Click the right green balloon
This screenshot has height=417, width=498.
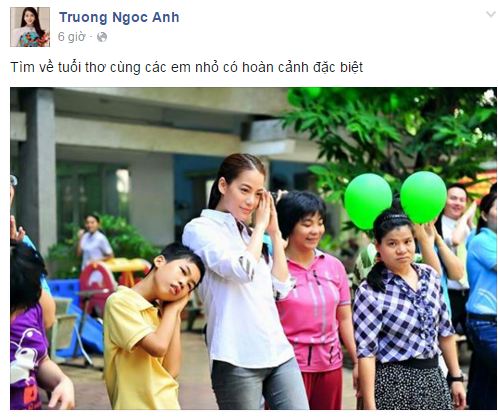click(x=423, y=197)
